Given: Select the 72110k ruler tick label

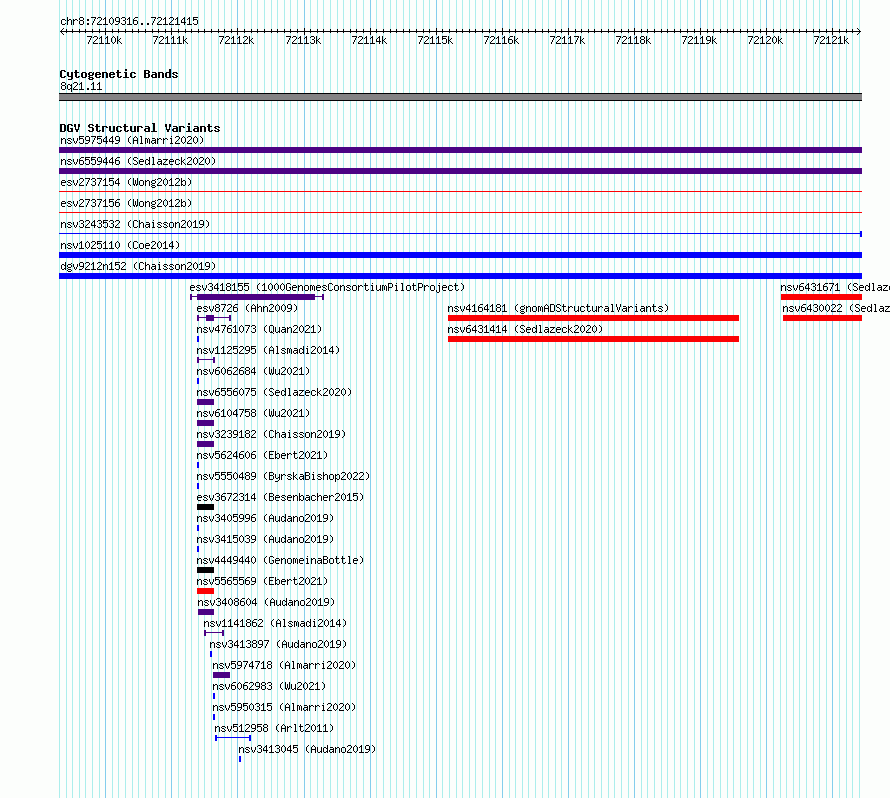Looking at the screenshot, I should pos(104,40).
